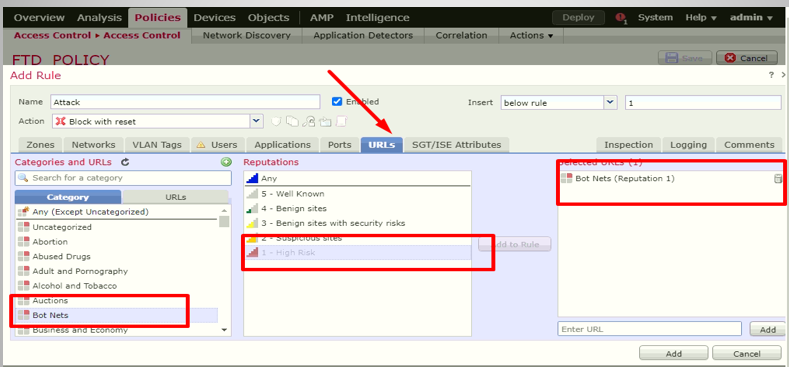Click the rule Name input field
The width and height of the screenshot is (789, 367).
[185, 102]
